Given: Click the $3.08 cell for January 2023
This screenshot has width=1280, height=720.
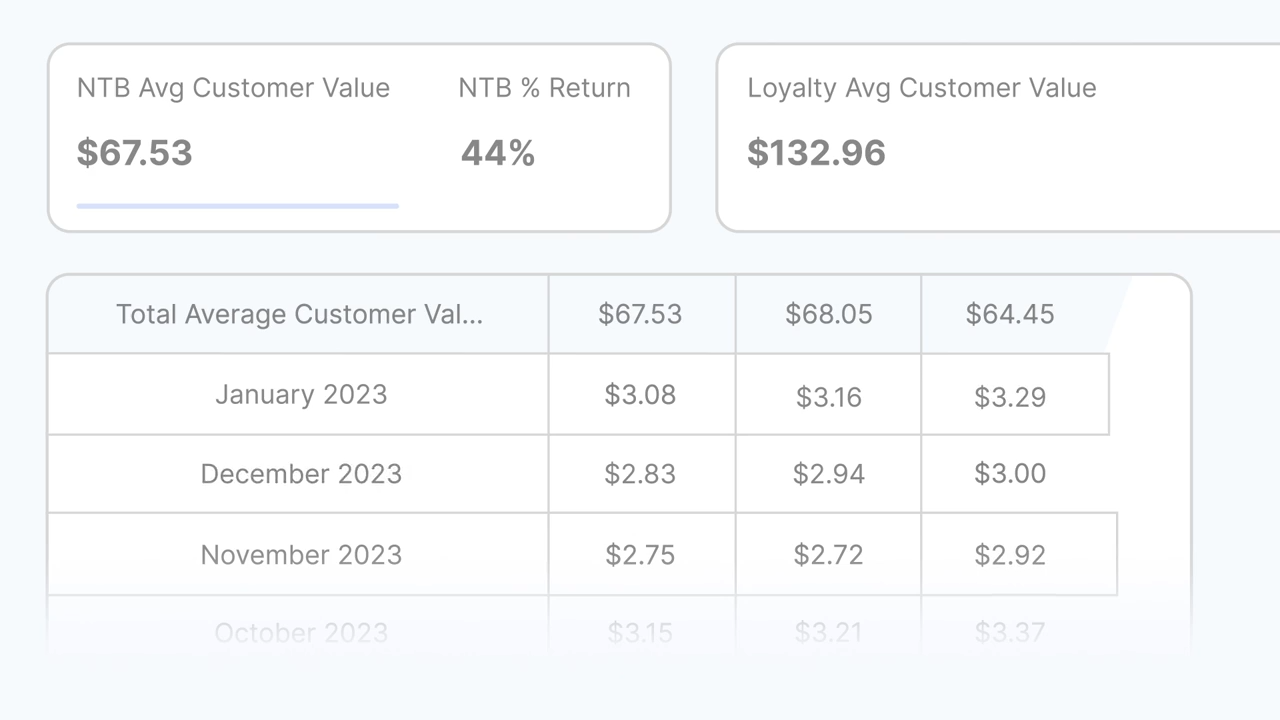Looking at the screenshot, I should tap(640, 394).
